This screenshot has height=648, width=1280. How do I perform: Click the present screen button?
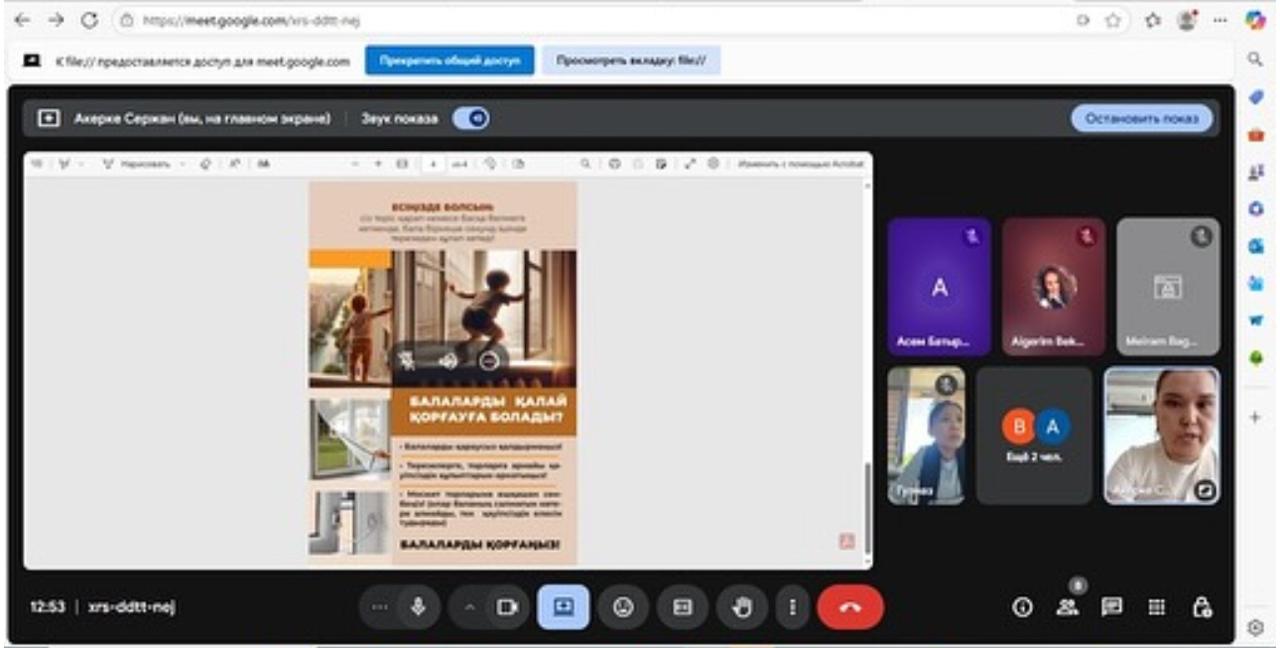click(x=563, y=607)
